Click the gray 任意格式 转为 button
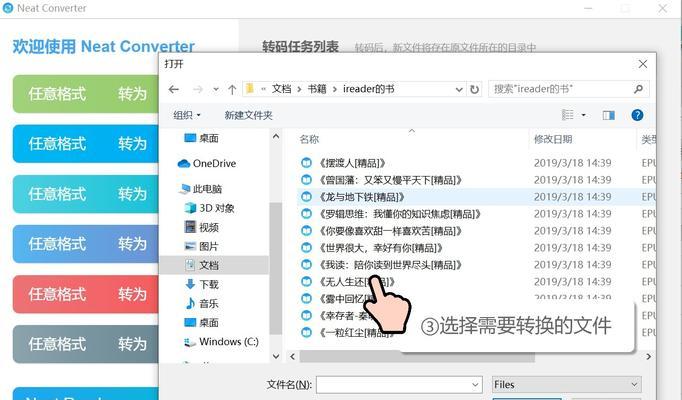This screenshot has width=682, height=400. point(86,344)
